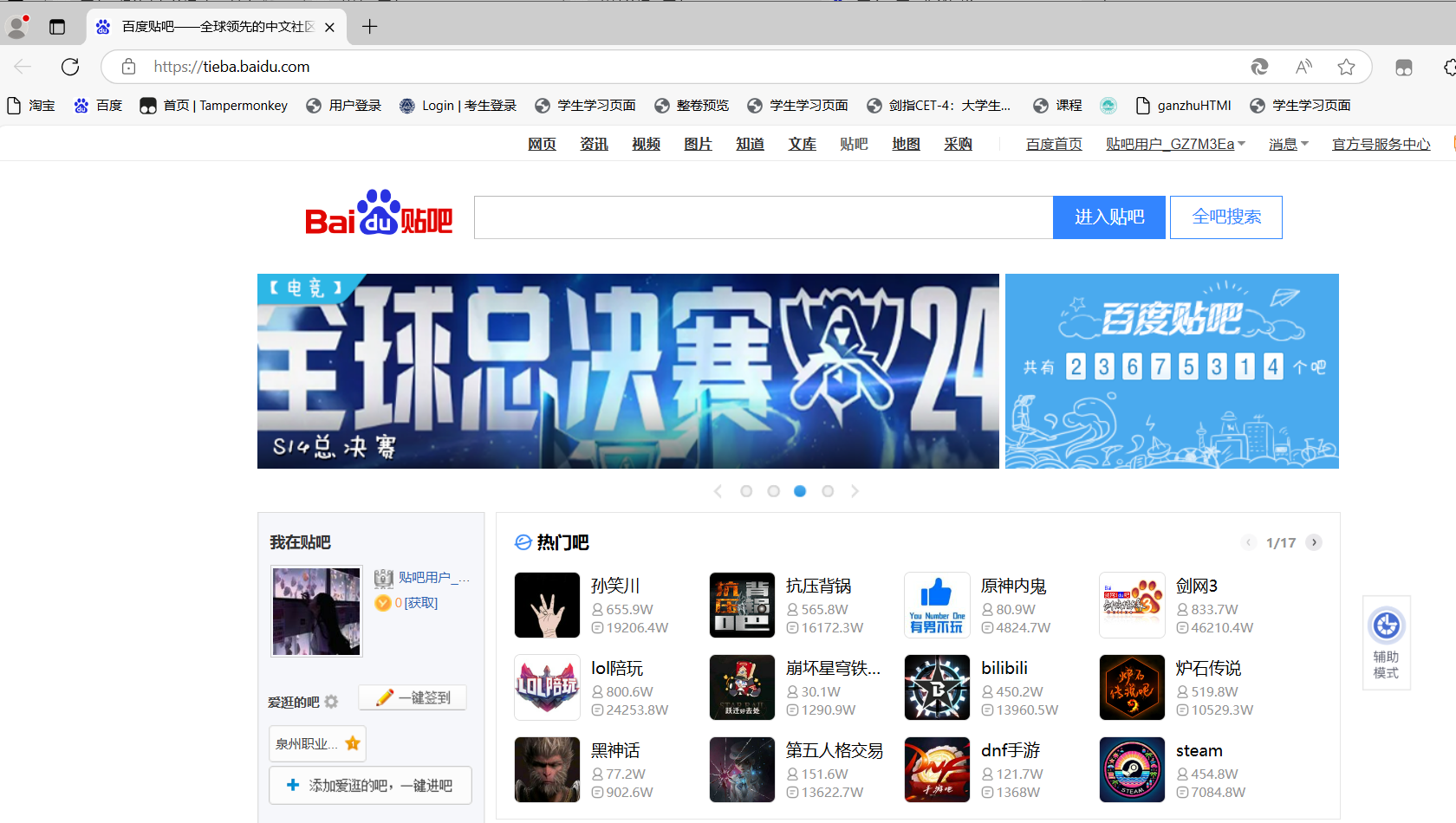Go to next page of 热门吧
This screenshot has height=823, width=1456.
[1314, 542]
